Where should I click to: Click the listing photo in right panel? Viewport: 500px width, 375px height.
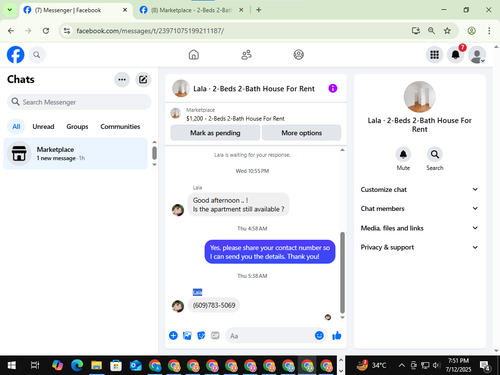(419, 97)
